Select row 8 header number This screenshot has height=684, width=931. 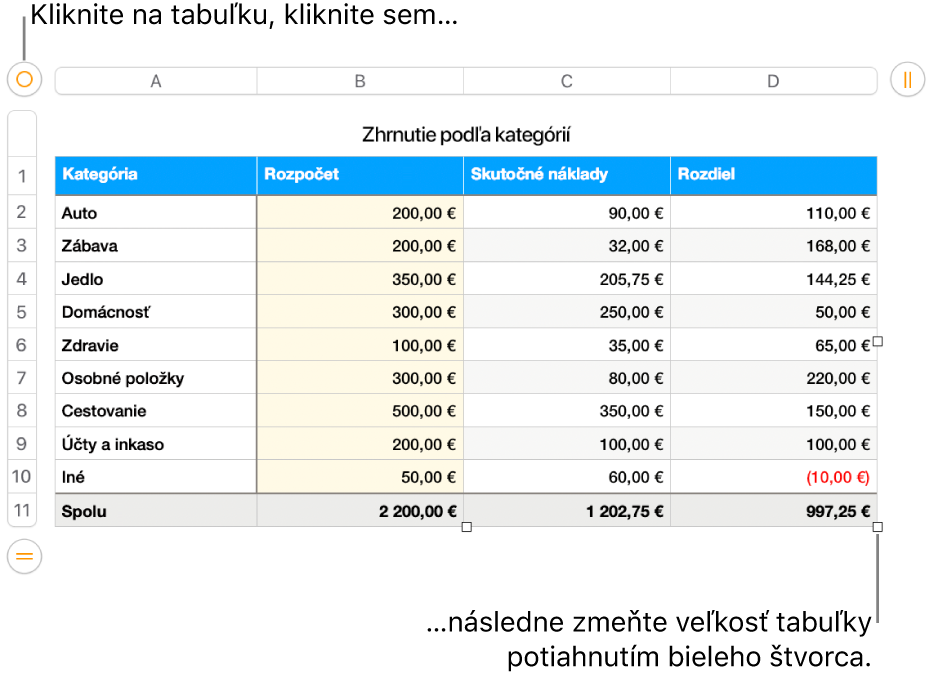22,410
